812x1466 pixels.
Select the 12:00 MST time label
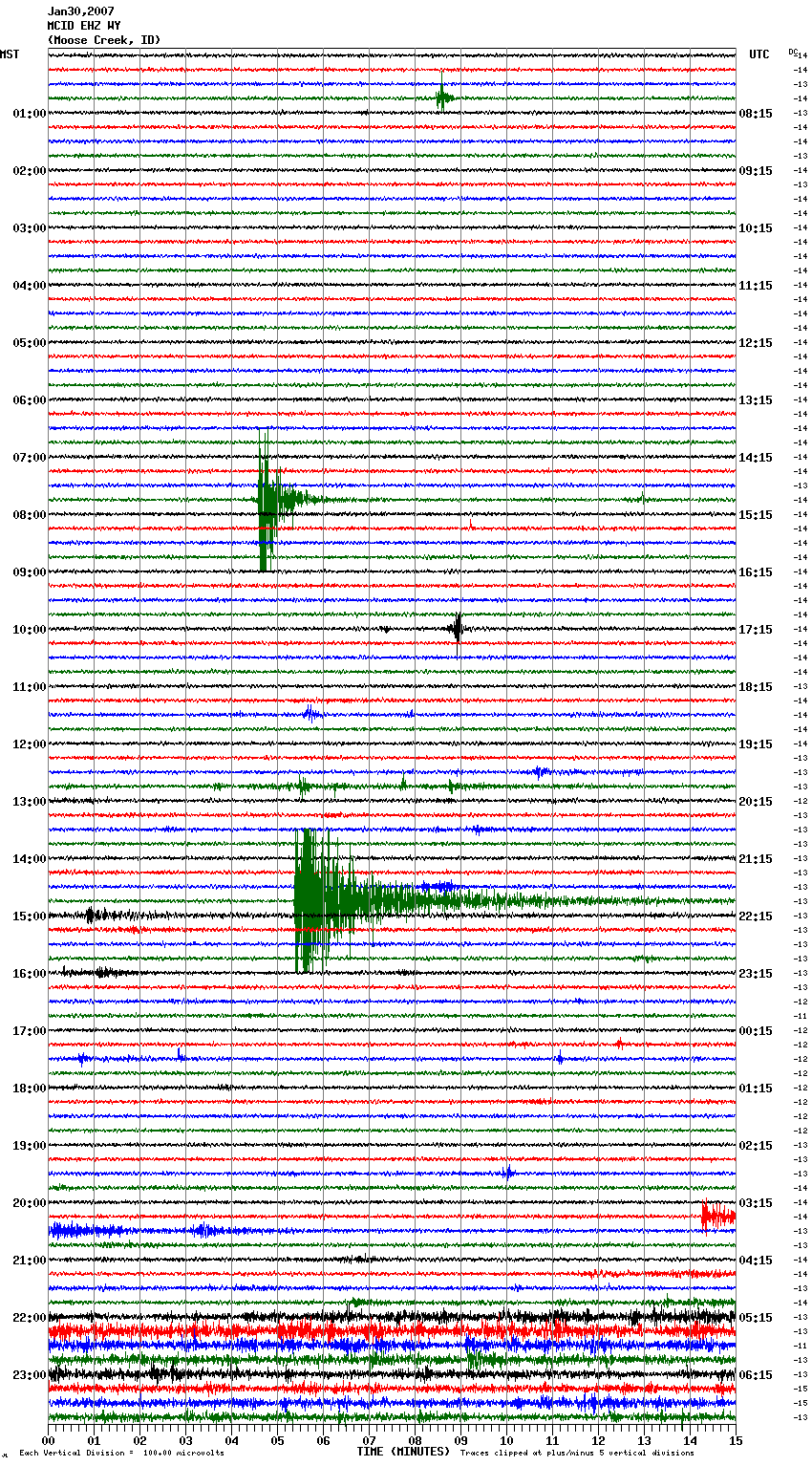tap(30, 744)
